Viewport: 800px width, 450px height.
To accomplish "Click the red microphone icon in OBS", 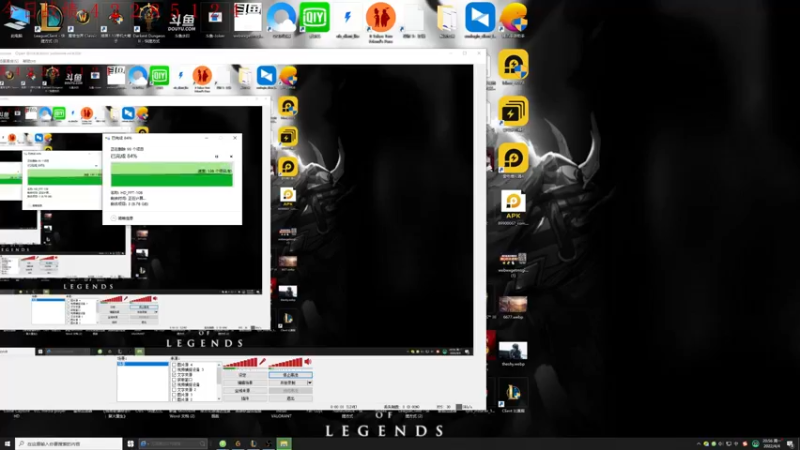I will coord(262,361).
